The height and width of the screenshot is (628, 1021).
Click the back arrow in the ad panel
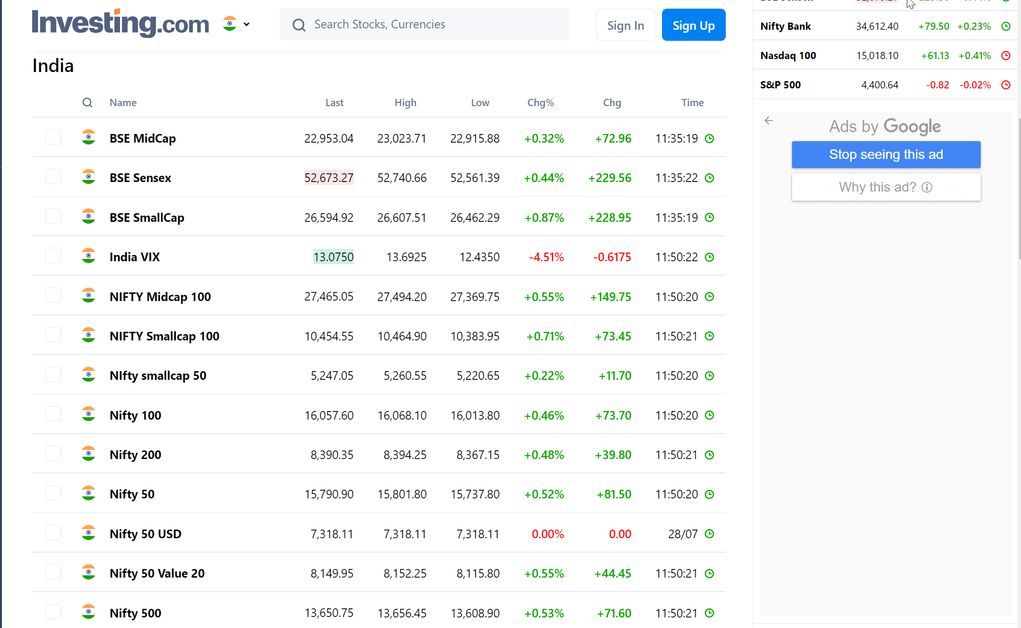click(x=768, y=121)
